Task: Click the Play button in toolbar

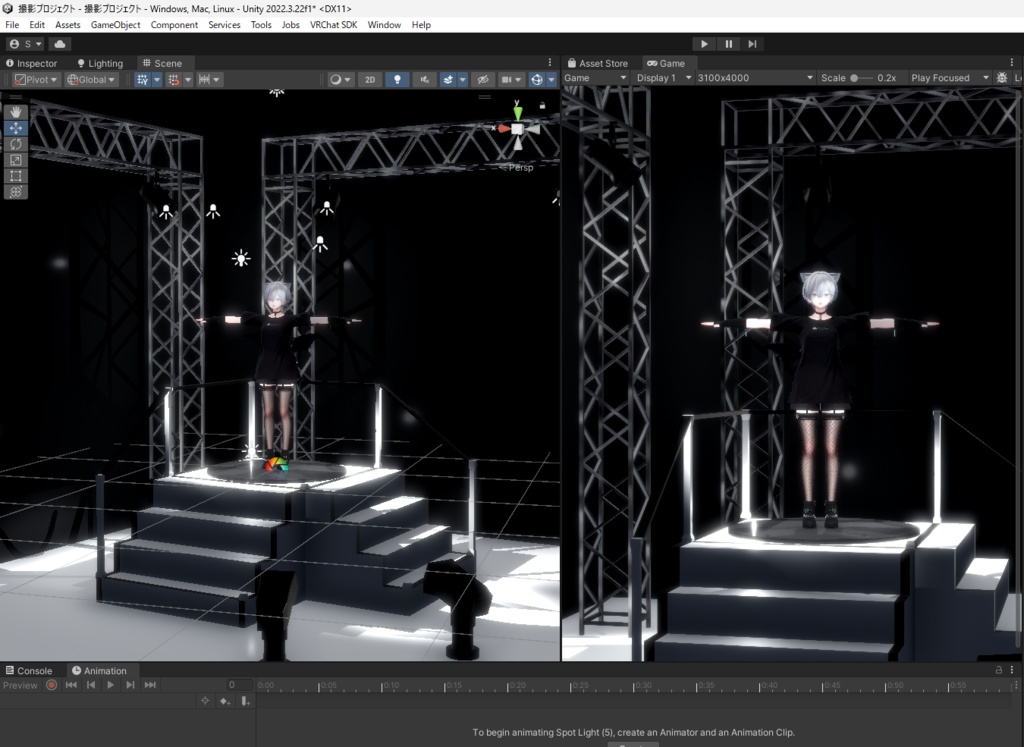Action: [704, 44]
